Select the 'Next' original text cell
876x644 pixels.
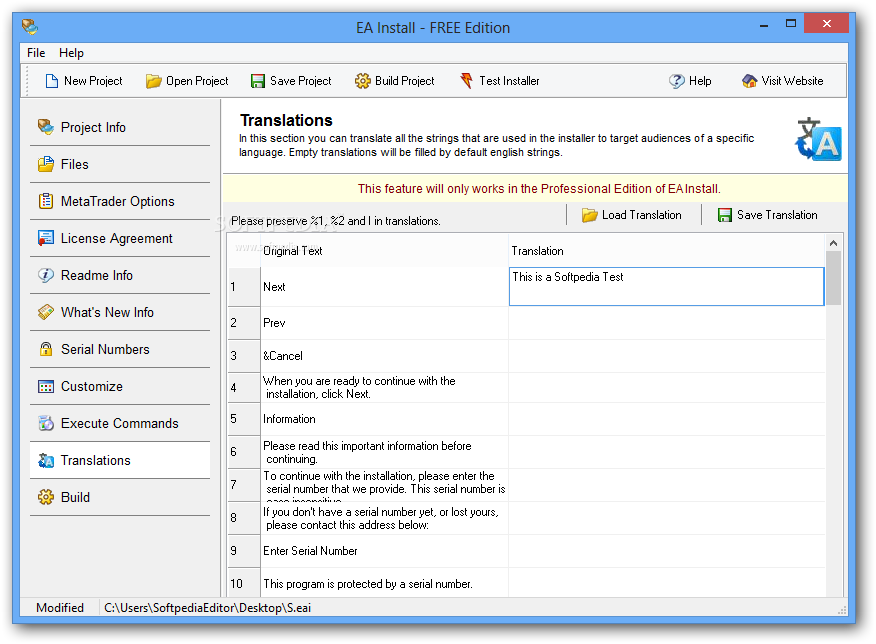pyautogui.click(x=384, y=287)
